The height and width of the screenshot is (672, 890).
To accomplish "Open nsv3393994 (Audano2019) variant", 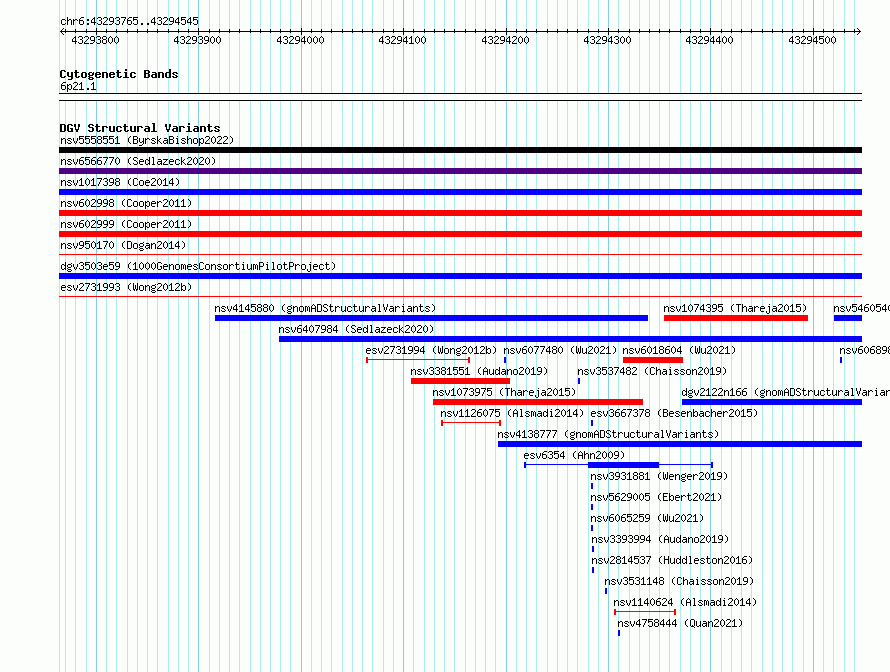I will pyautogui.click(x=660, y=539).
